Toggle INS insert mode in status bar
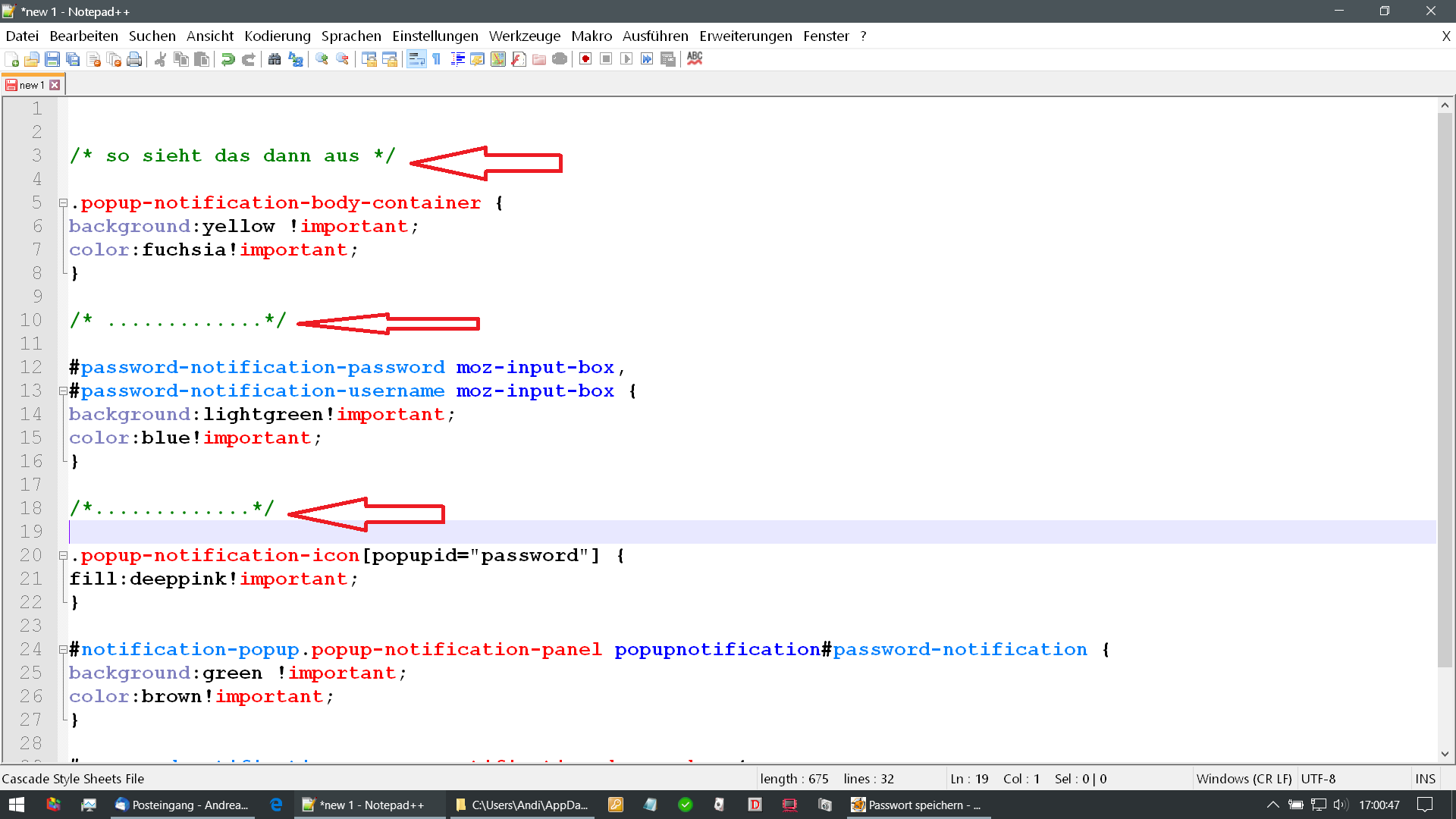 coord(1425,779)
